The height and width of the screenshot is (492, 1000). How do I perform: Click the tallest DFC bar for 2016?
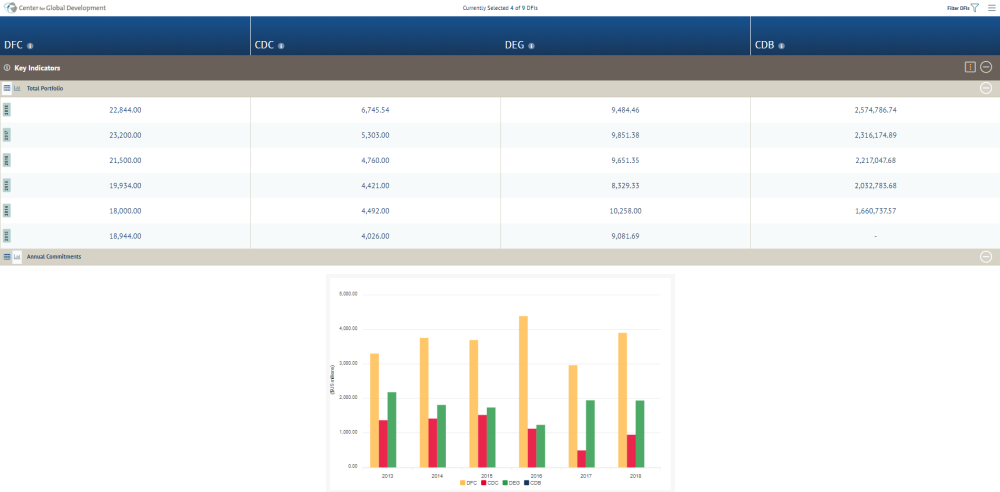pyautogui.click(x=523, y=391)
